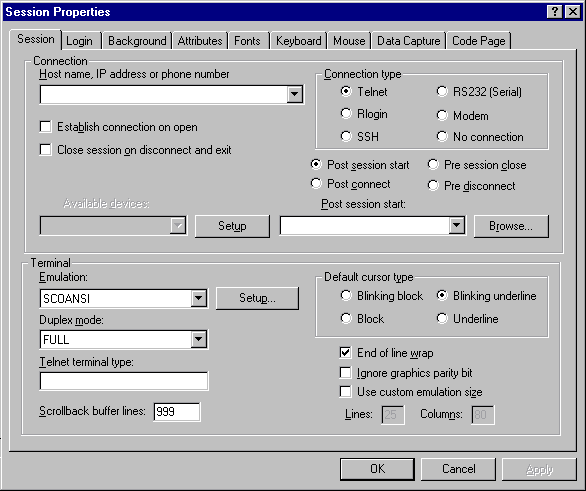Click into the host name input field

pyautogui.click(x=163, y=94)
